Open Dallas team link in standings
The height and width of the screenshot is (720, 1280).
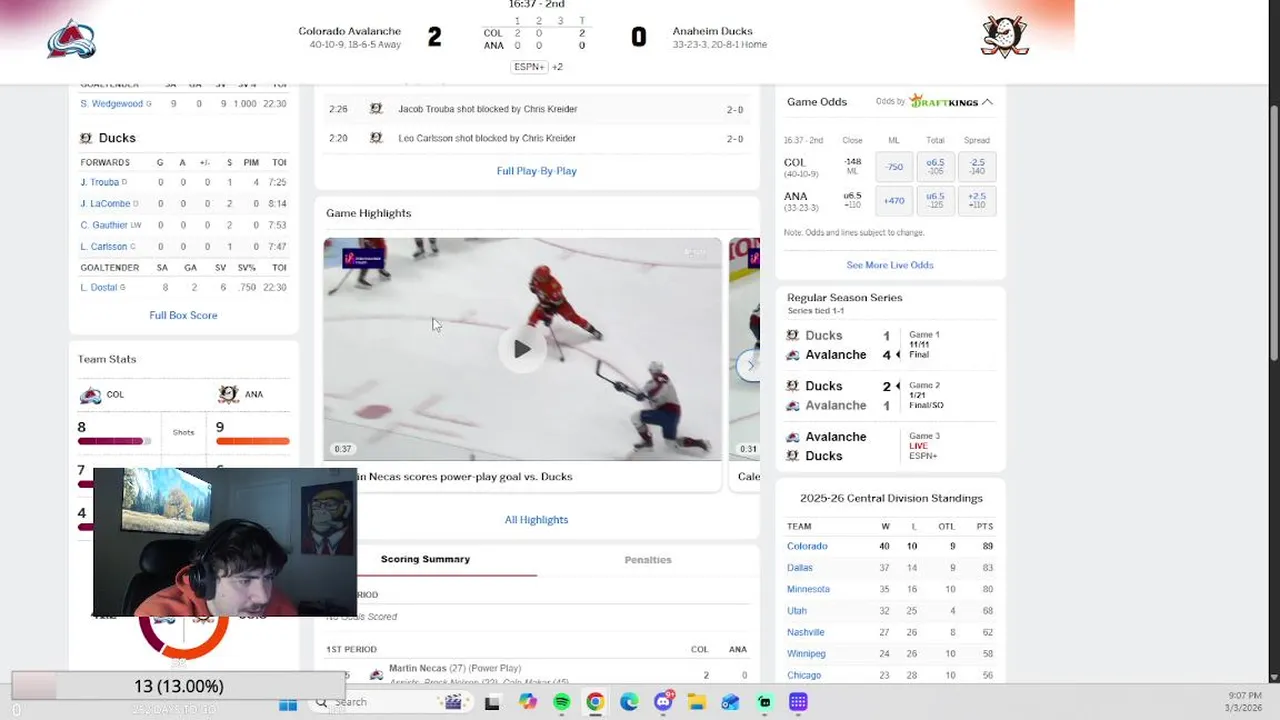click(x=800, y=568)
